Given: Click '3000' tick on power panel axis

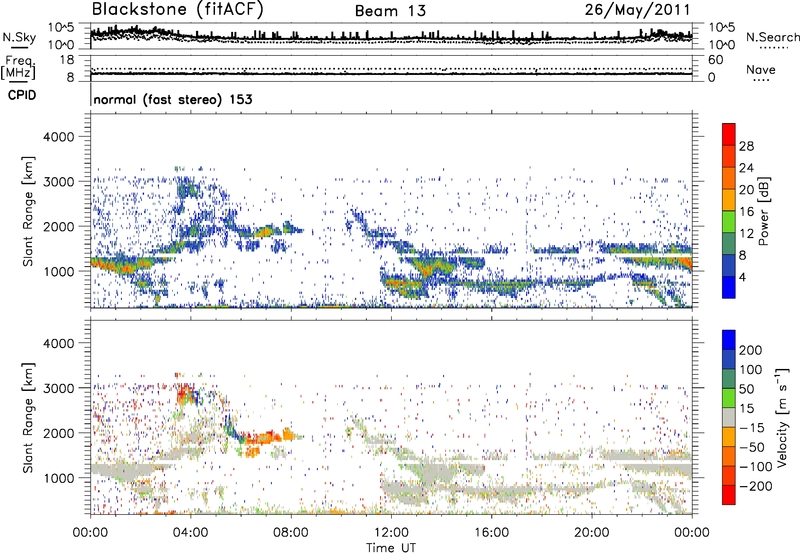Looking at the screenshot, I should tap(58, 182).
